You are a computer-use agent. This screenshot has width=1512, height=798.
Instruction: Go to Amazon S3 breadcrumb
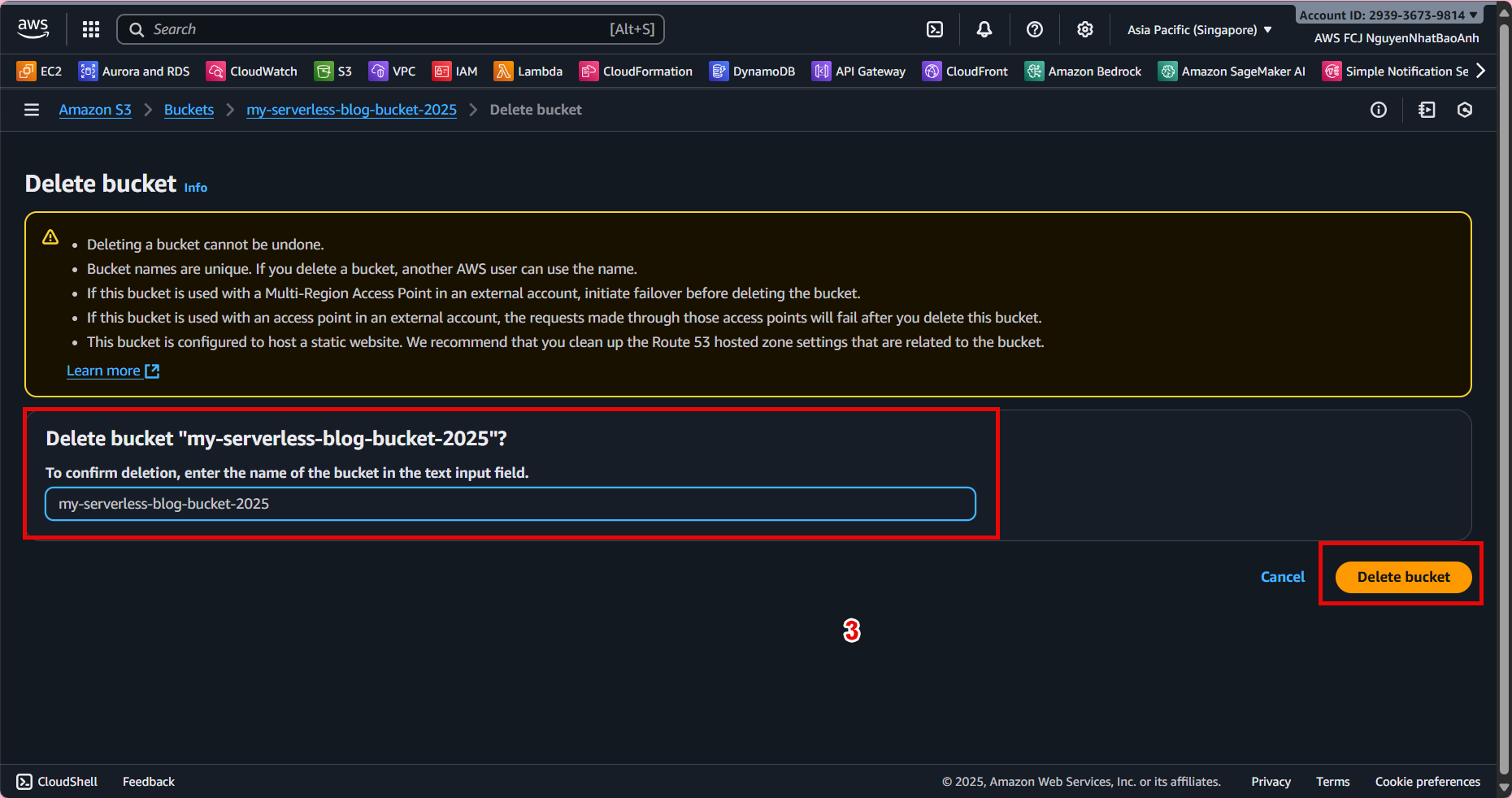[x=95, y=110]
